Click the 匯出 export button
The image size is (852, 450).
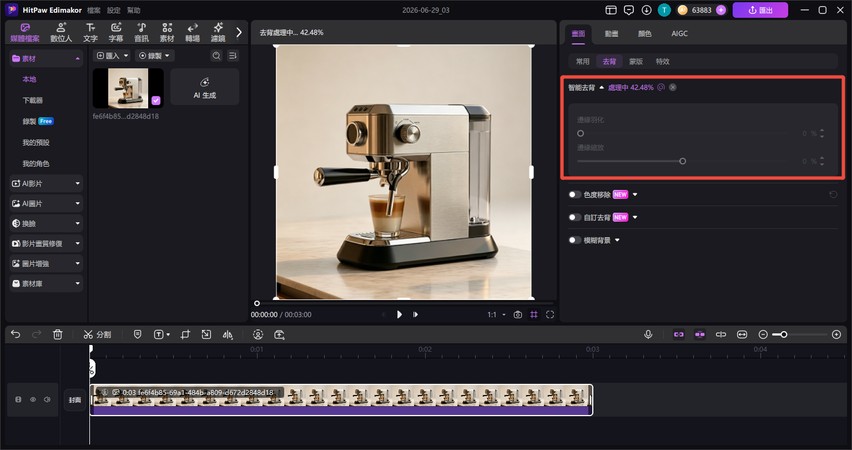pyautogui.click(x=760, y=10)
